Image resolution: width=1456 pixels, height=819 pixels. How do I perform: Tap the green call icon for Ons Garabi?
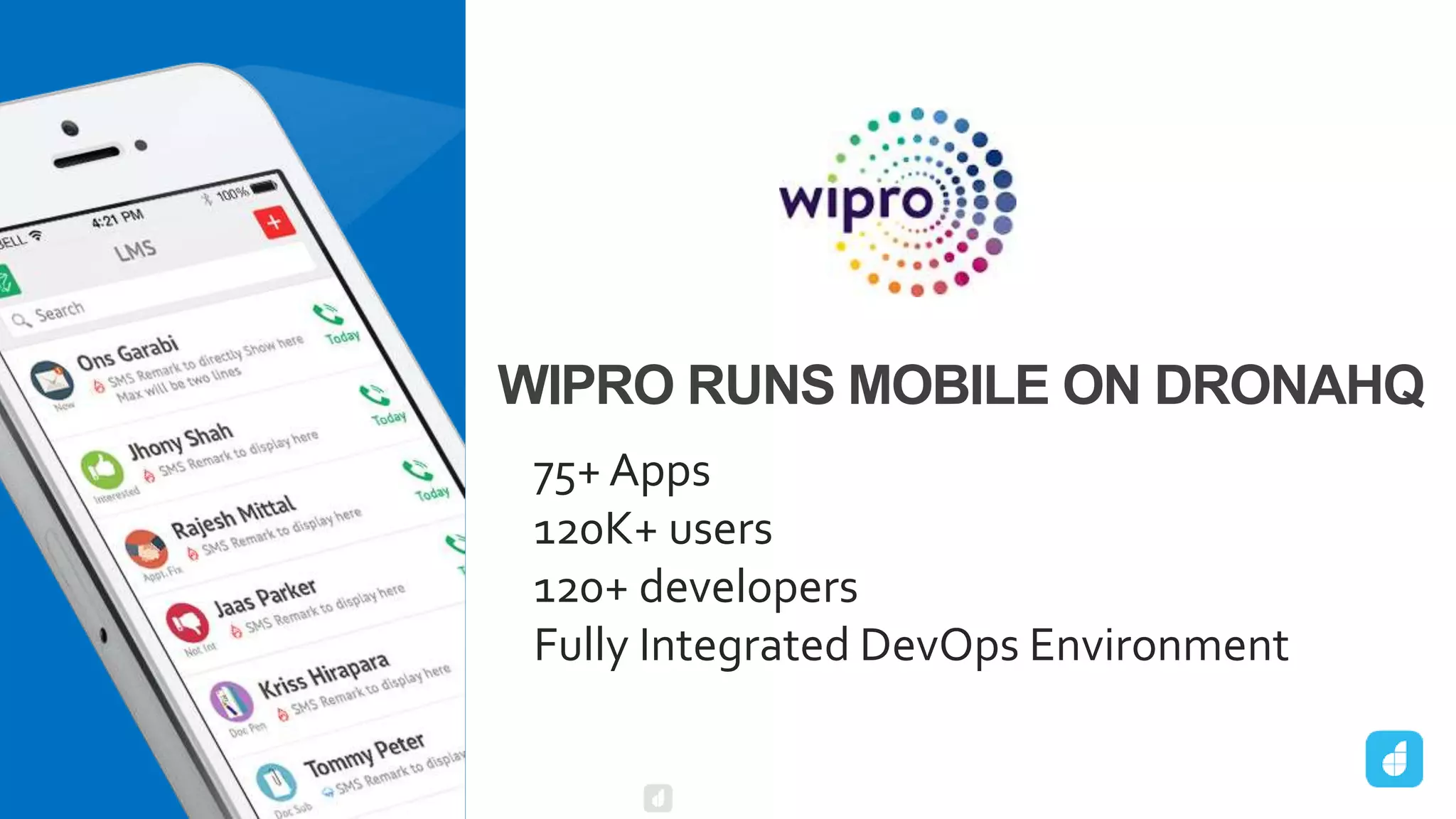point(328,314)
